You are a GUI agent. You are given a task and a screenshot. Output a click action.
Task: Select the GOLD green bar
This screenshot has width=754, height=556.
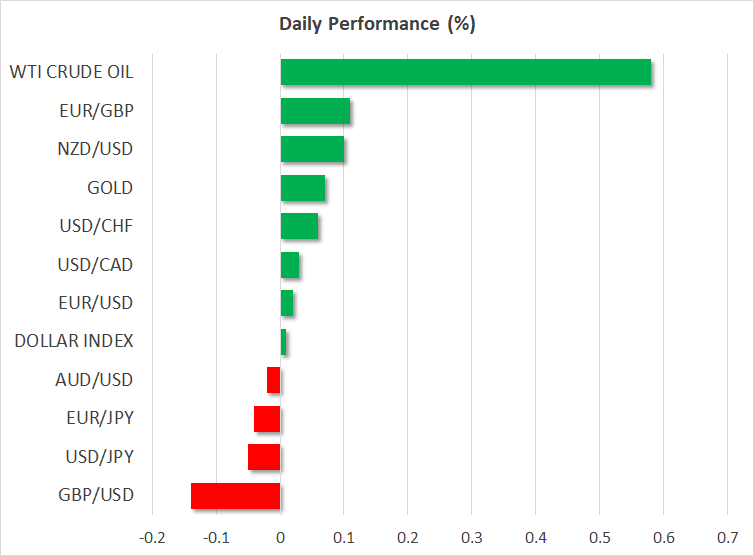[x=303, y=188]
